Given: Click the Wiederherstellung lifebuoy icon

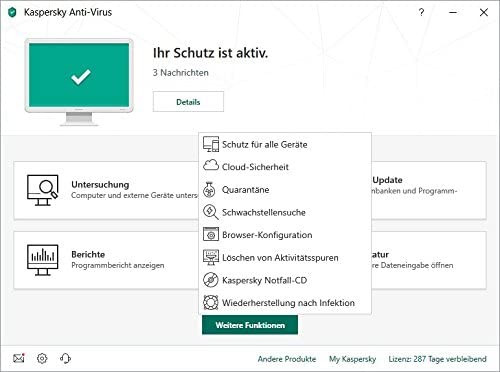Looking at the screenshot, I should coord(210,303).
